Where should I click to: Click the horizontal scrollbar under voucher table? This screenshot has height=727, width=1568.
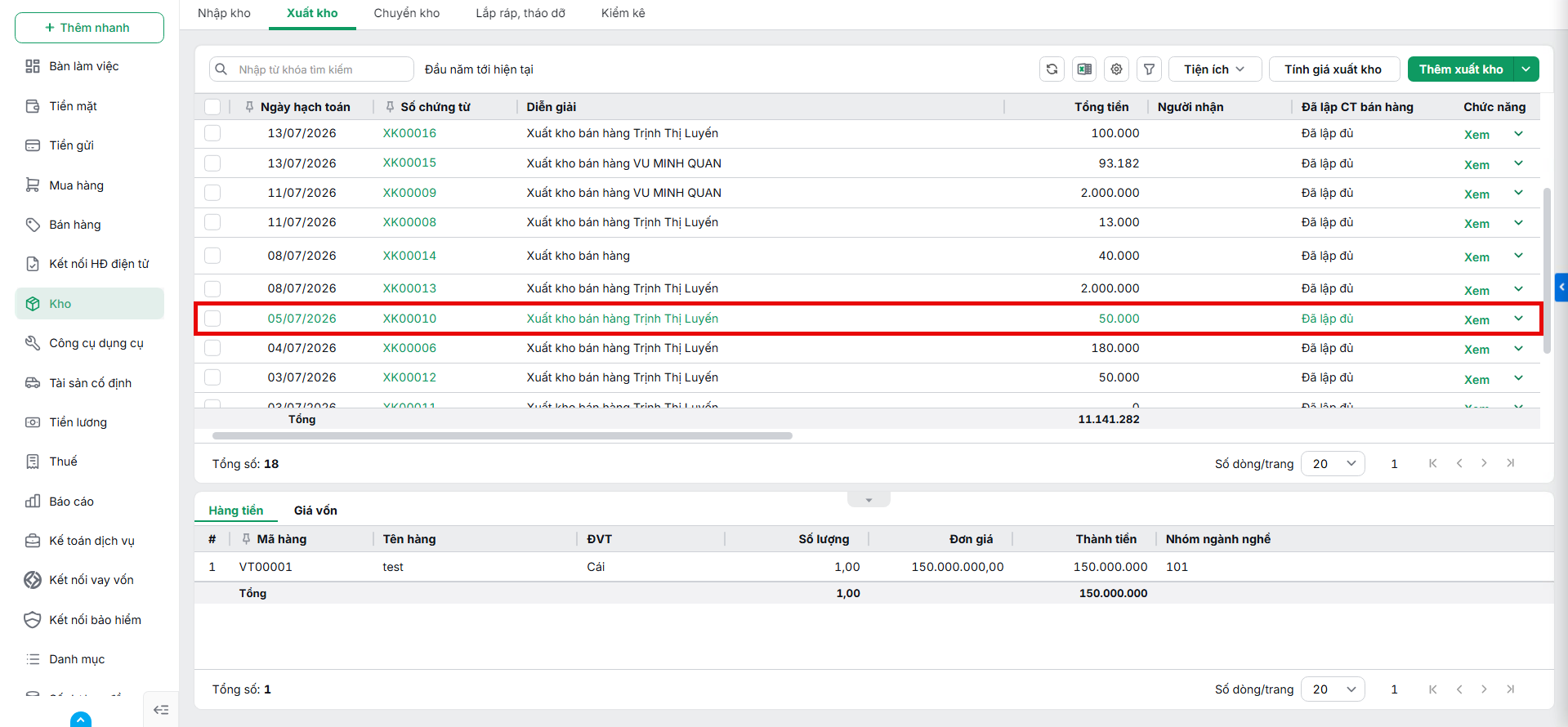502,436
